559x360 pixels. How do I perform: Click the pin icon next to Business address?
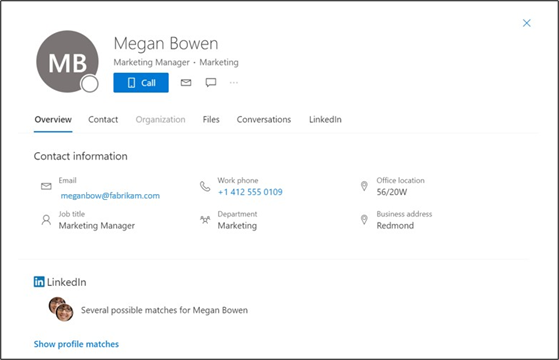click(x=364, y=220)
